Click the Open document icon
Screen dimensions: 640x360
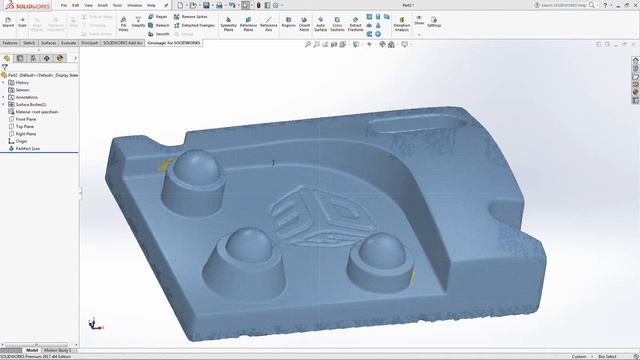point(193,5)
